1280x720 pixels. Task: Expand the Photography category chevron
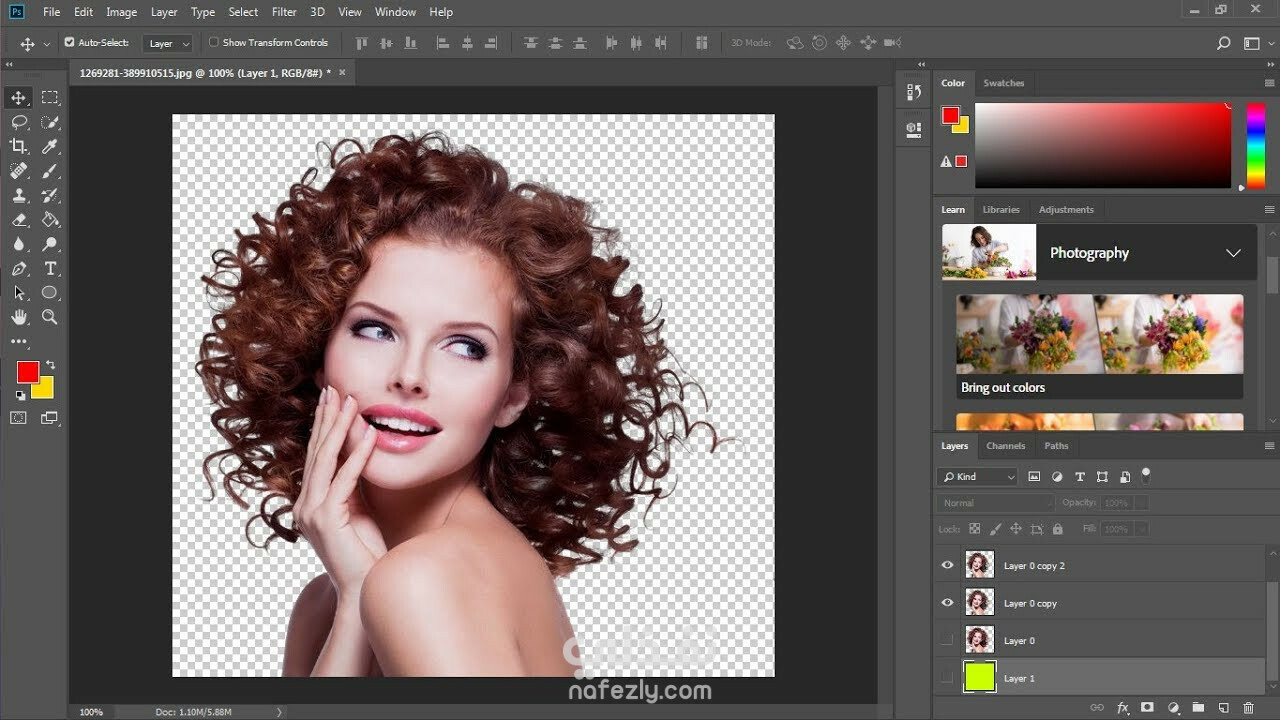click(1233, 253)
